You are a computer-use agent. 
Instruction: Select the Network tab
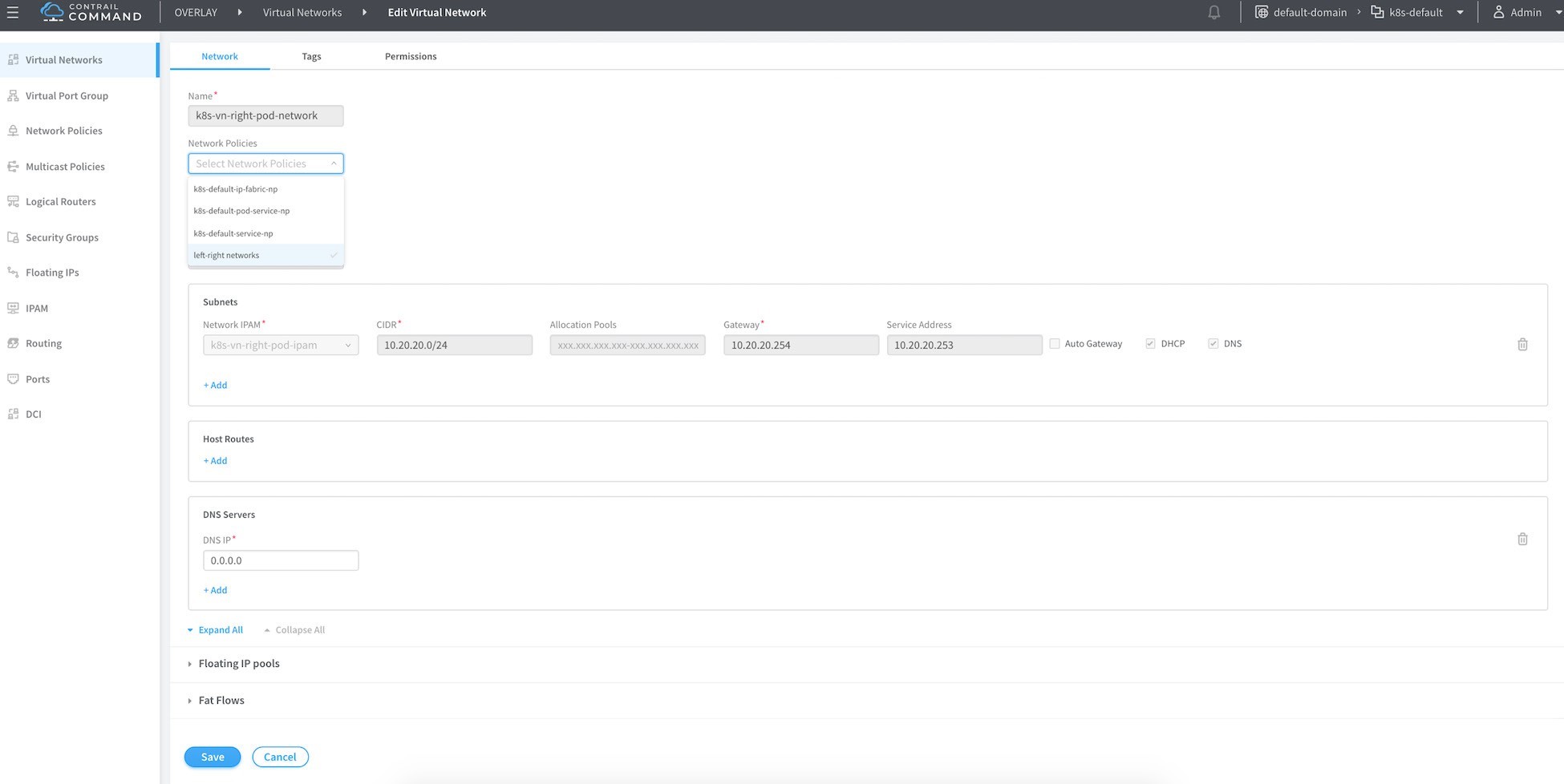point(220,56)
